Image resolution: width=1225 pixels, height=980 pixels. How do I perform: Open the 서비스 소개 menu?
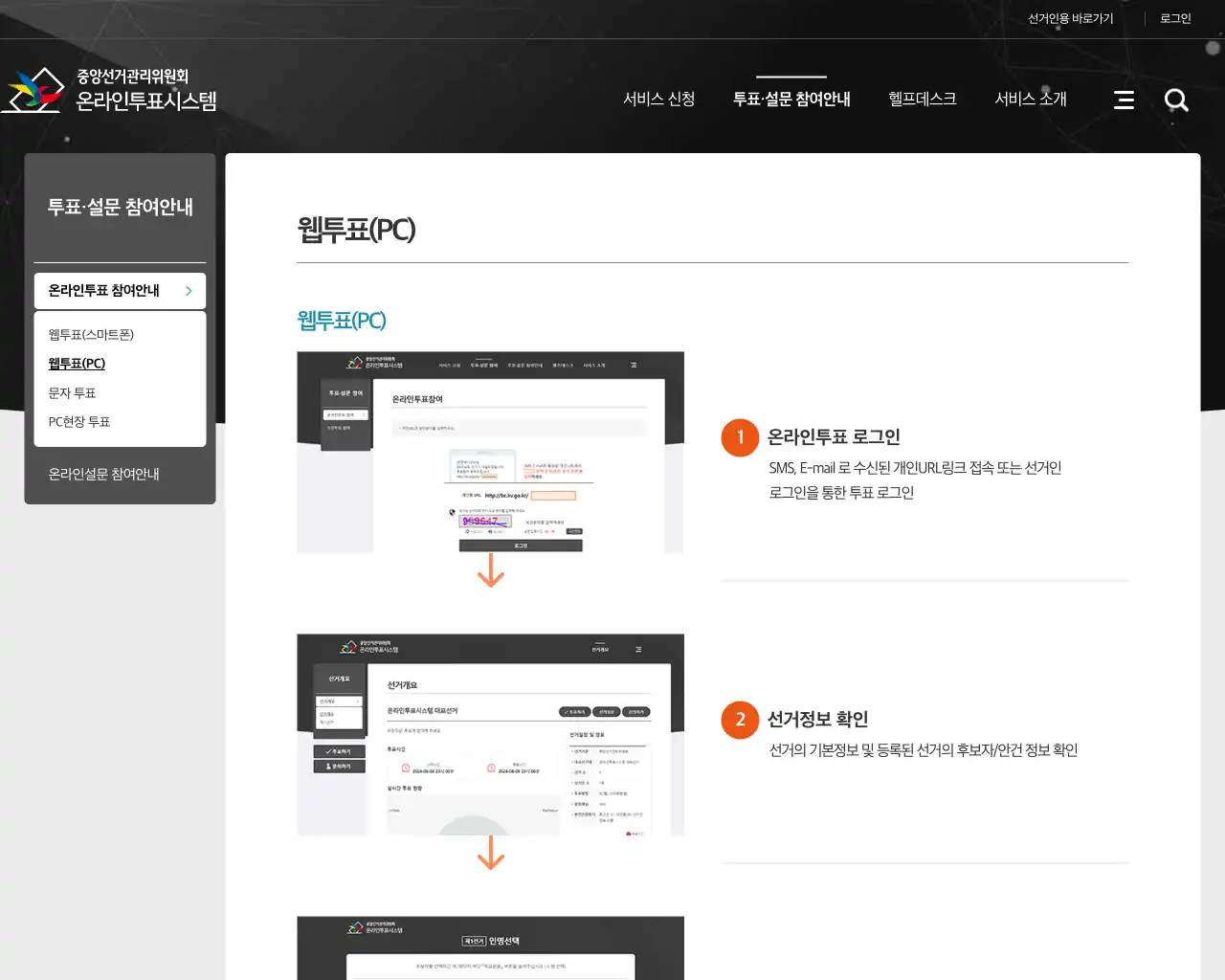tap(1030, 99)
